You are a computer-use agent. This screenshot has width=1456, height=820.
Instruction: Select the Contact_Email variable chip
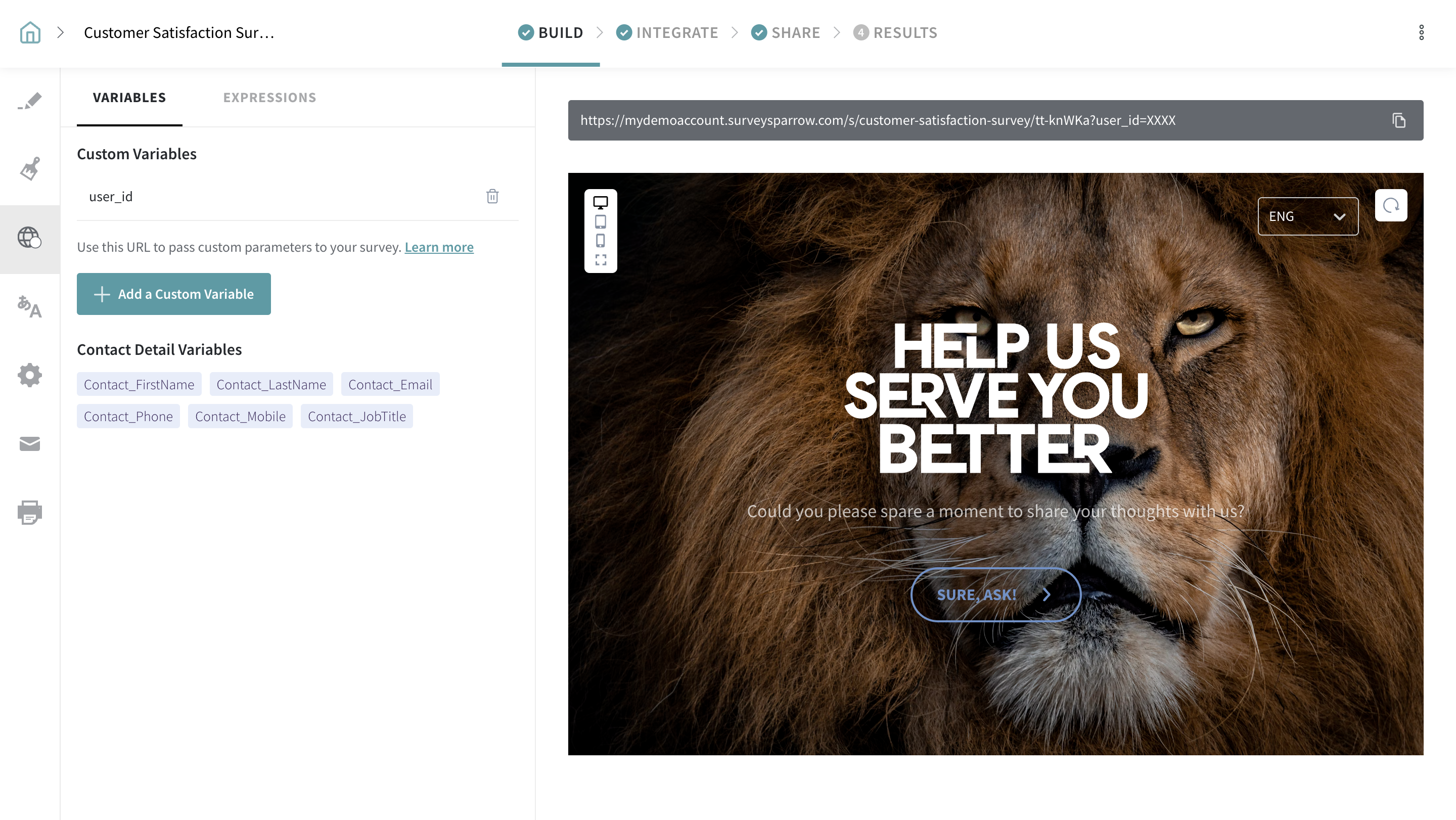click(390, 385)
